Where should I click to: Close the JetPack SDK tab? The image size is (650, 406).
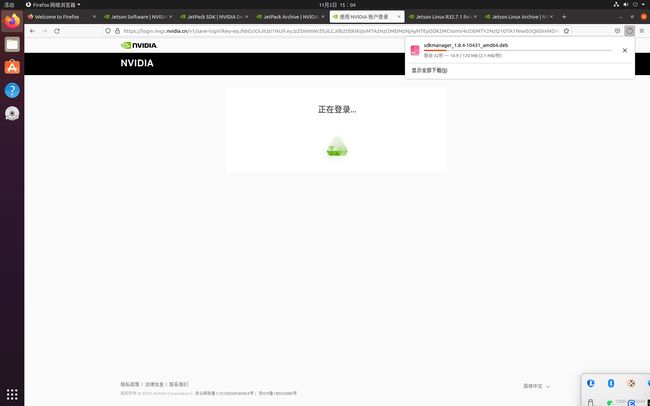(x=247, y=17)
